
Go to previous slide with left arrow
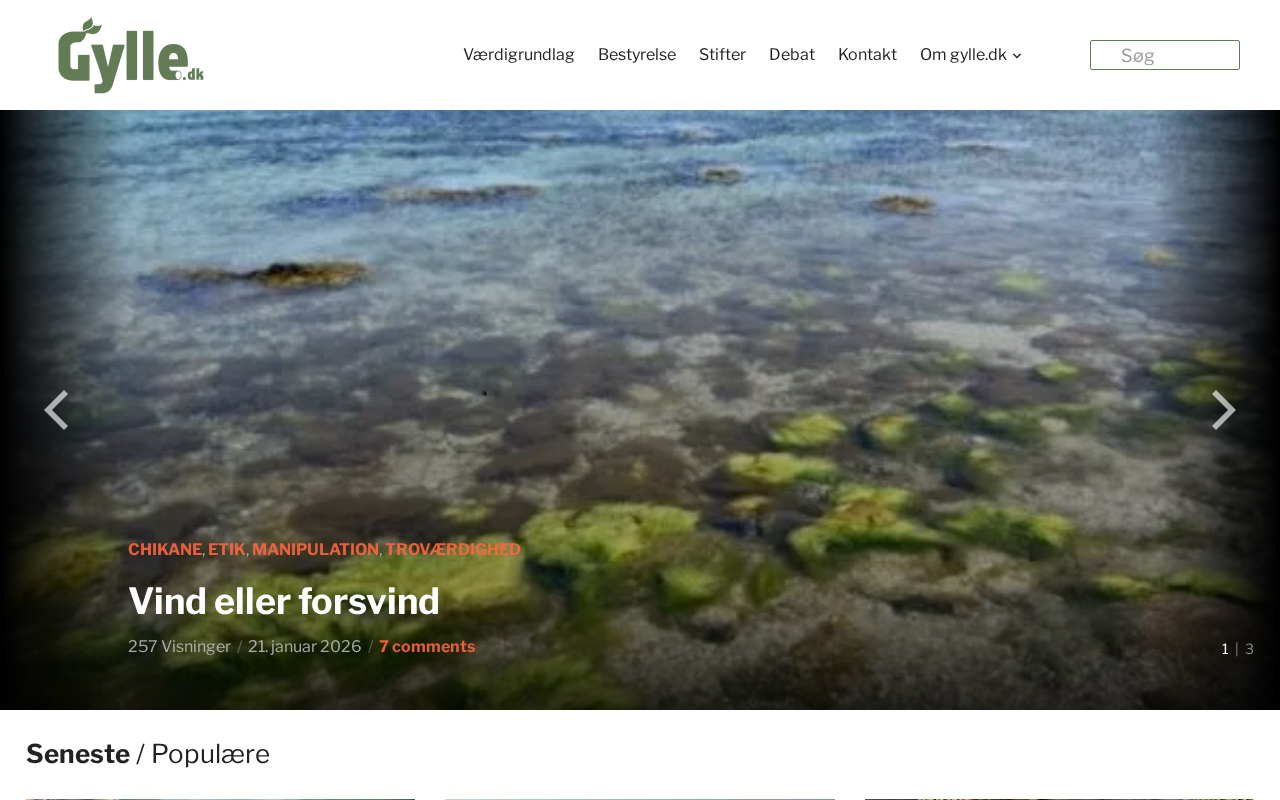[x=56, y=410]
